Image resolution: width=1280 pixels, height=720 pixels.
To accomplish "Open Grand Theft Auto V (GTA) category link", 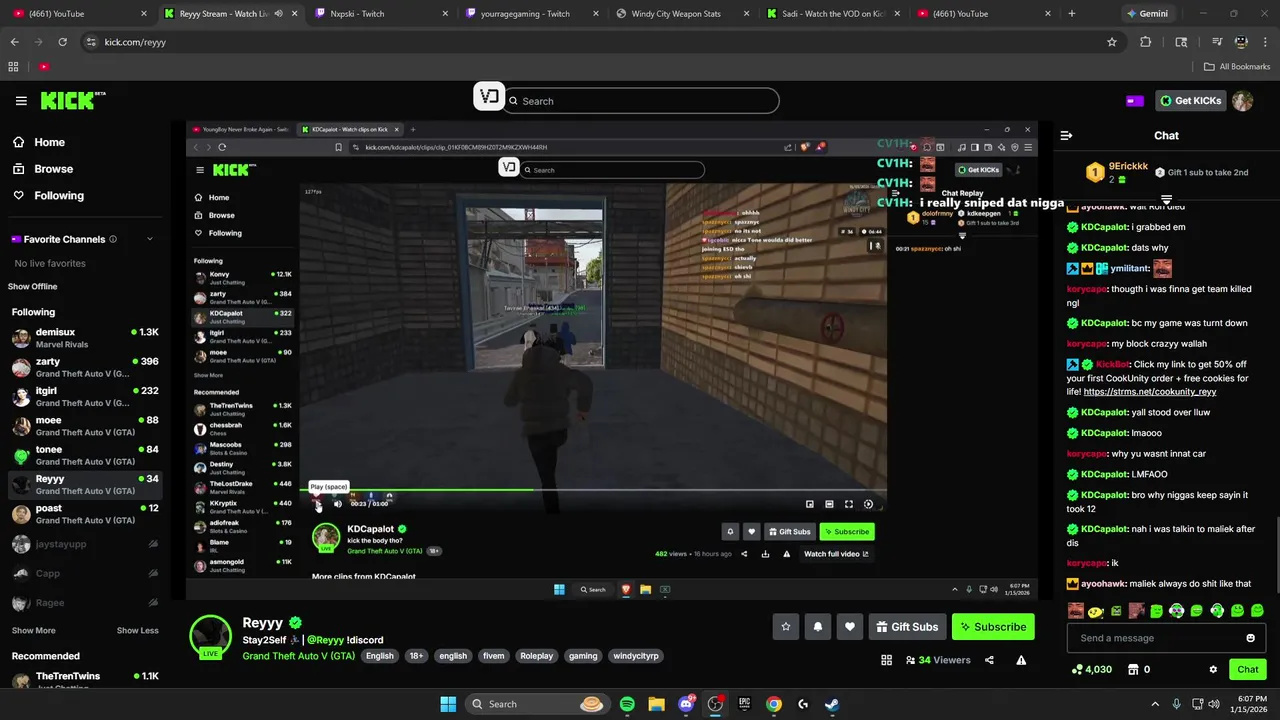I will 299,656.
